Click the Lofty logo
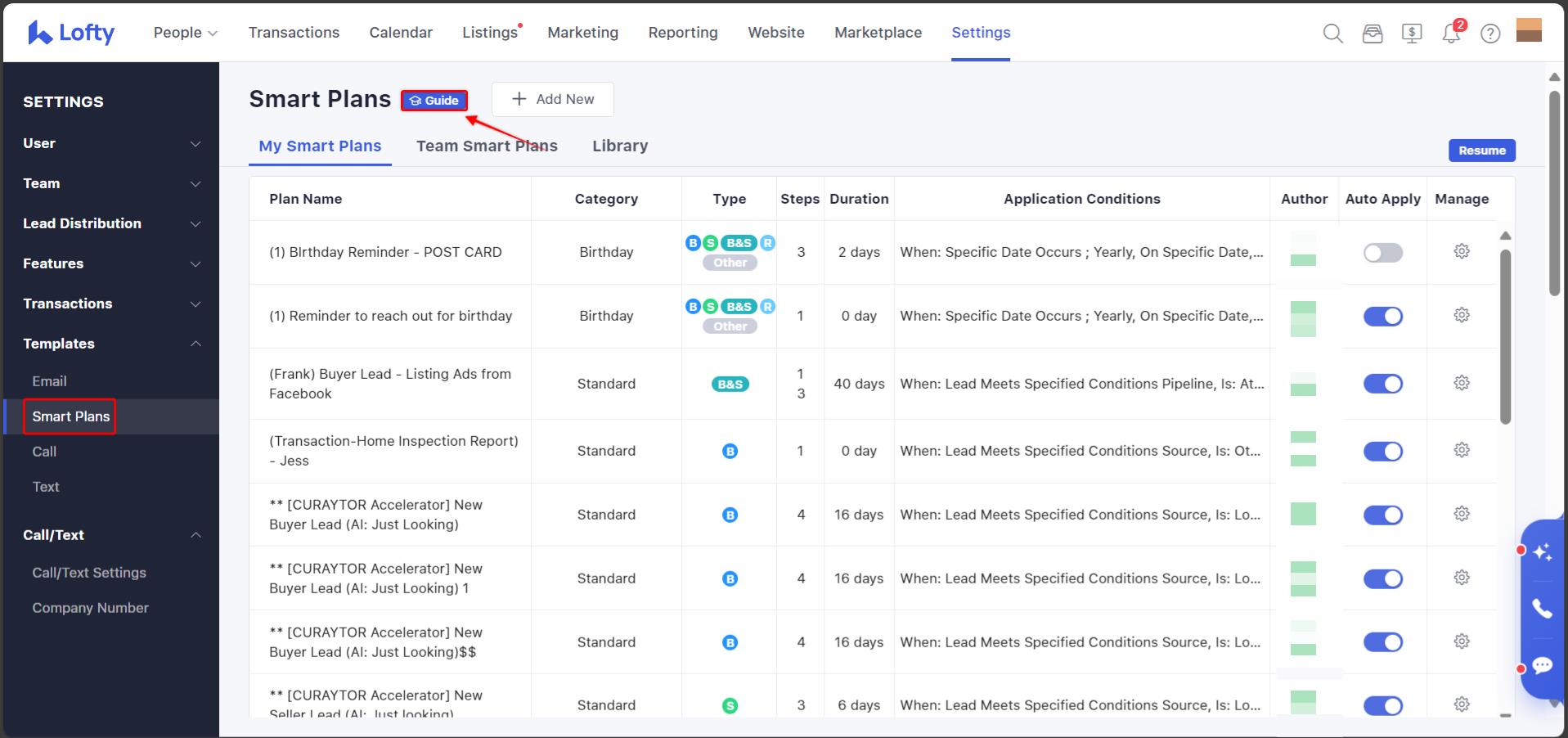This screenshot has height=738, width=1568. [70, 32]
